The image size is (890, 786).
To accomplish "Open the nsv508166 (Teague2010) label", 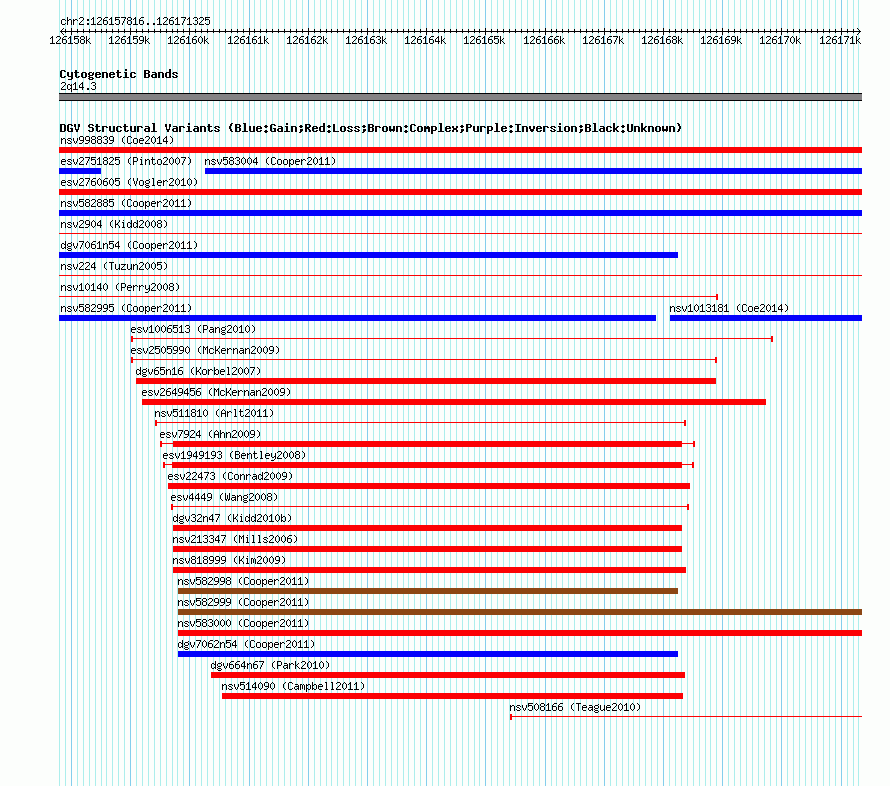I will tap(575, 707).
